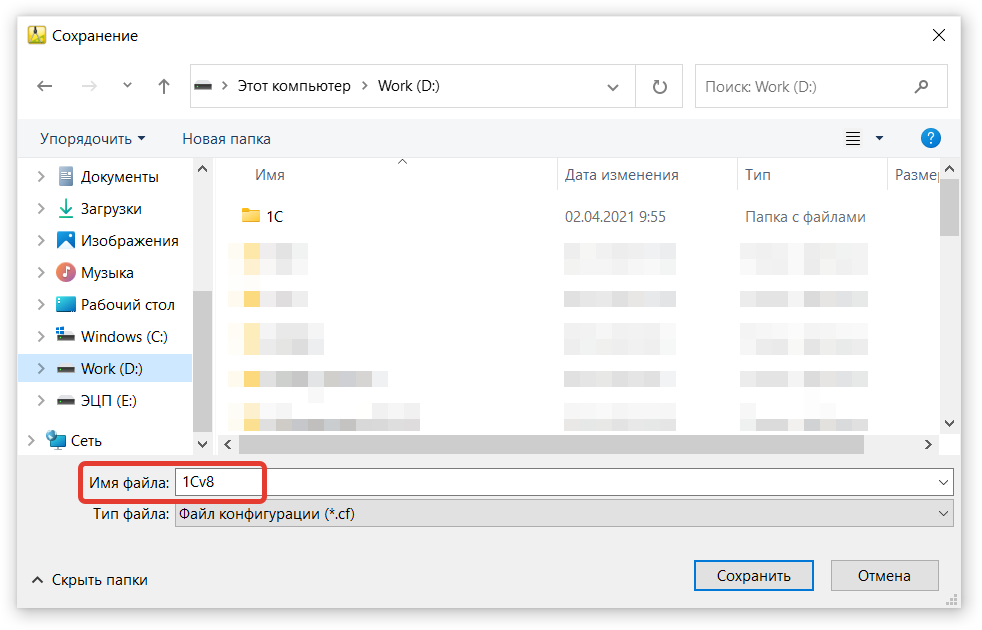
Task: Open the Упорядочить menu
Action: [92, 139]
